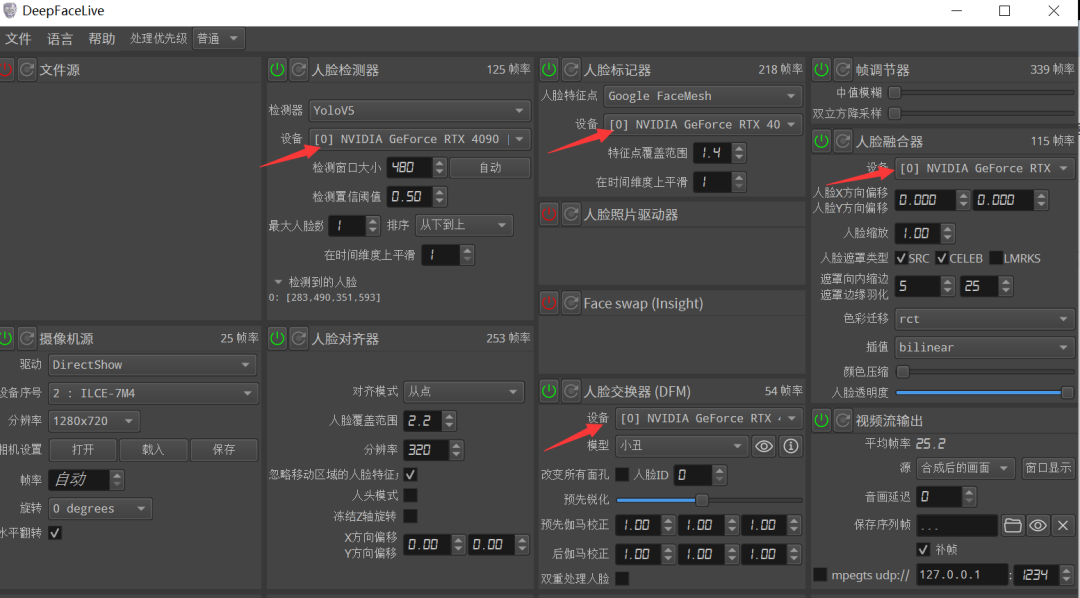Open the 文件 menu

coord(18,39)
